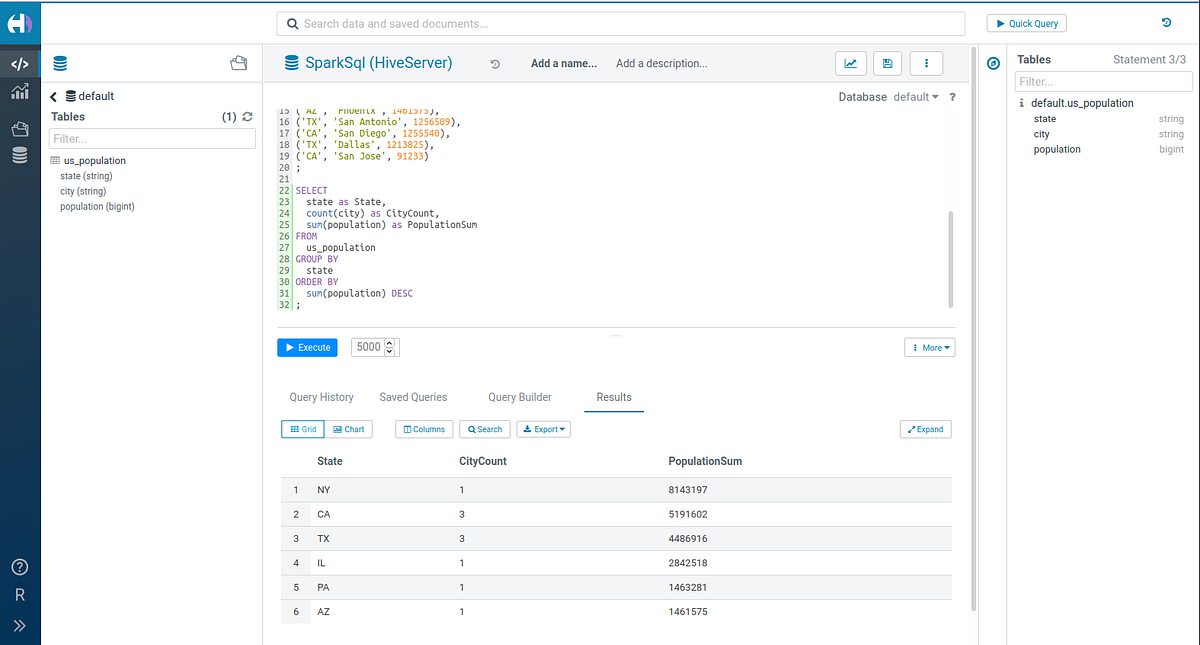Switch the Results view back to Grid

click(x=302, y=428)
